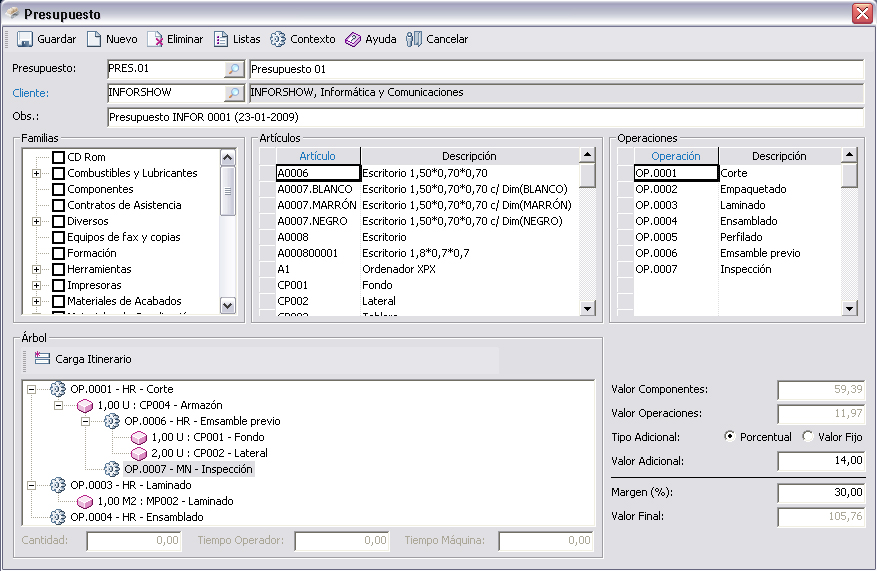
Task: Sort by the Artículo column header
Action: pyautogui.click(x=317, y=156)
